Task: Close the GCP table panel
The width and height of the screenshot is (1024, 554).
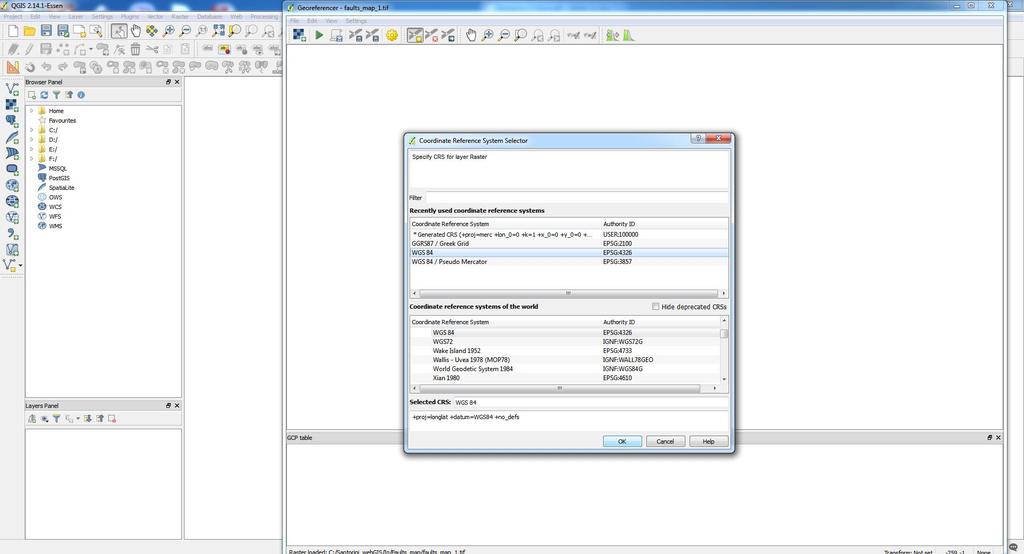Action: coord(998,438)
